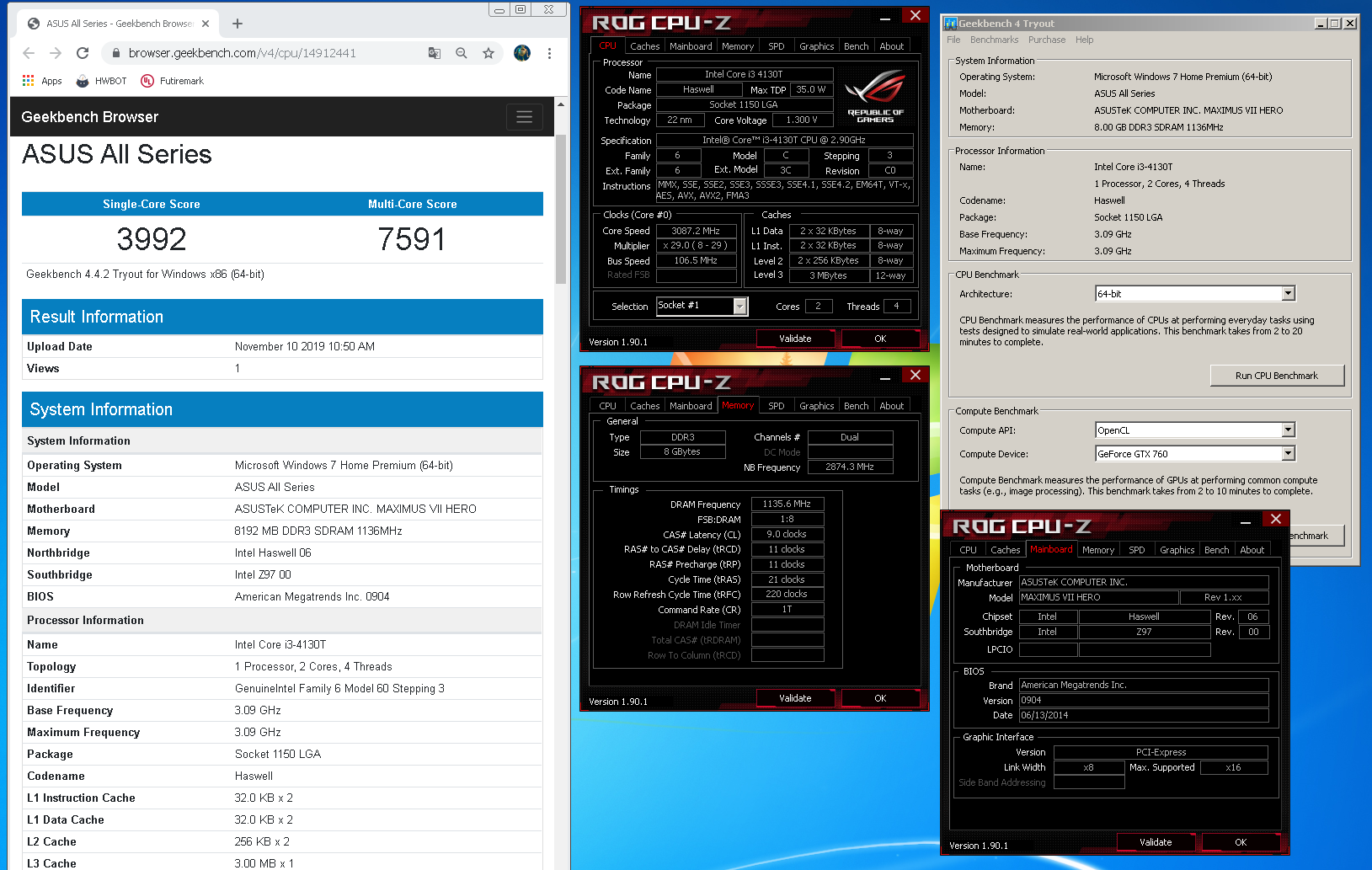
Task: Open the Chrome profile avatar
Action: pyautogui.click(x=522, y=53)
